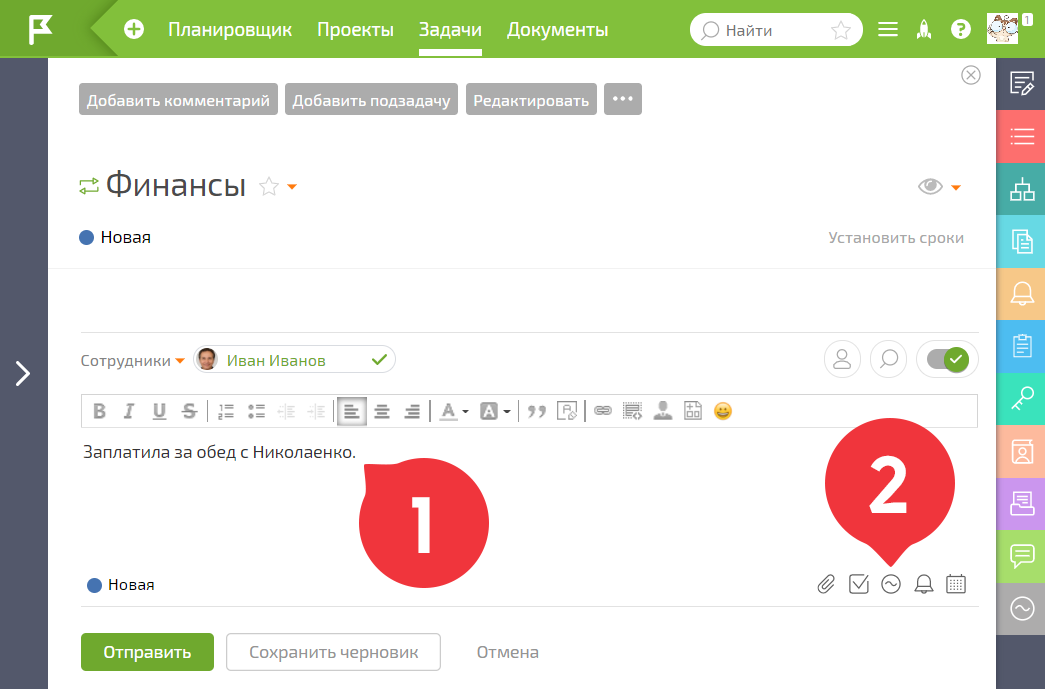Open the emoji picker
This screenshot has height=689, width=1045.
tap(723, 410)
